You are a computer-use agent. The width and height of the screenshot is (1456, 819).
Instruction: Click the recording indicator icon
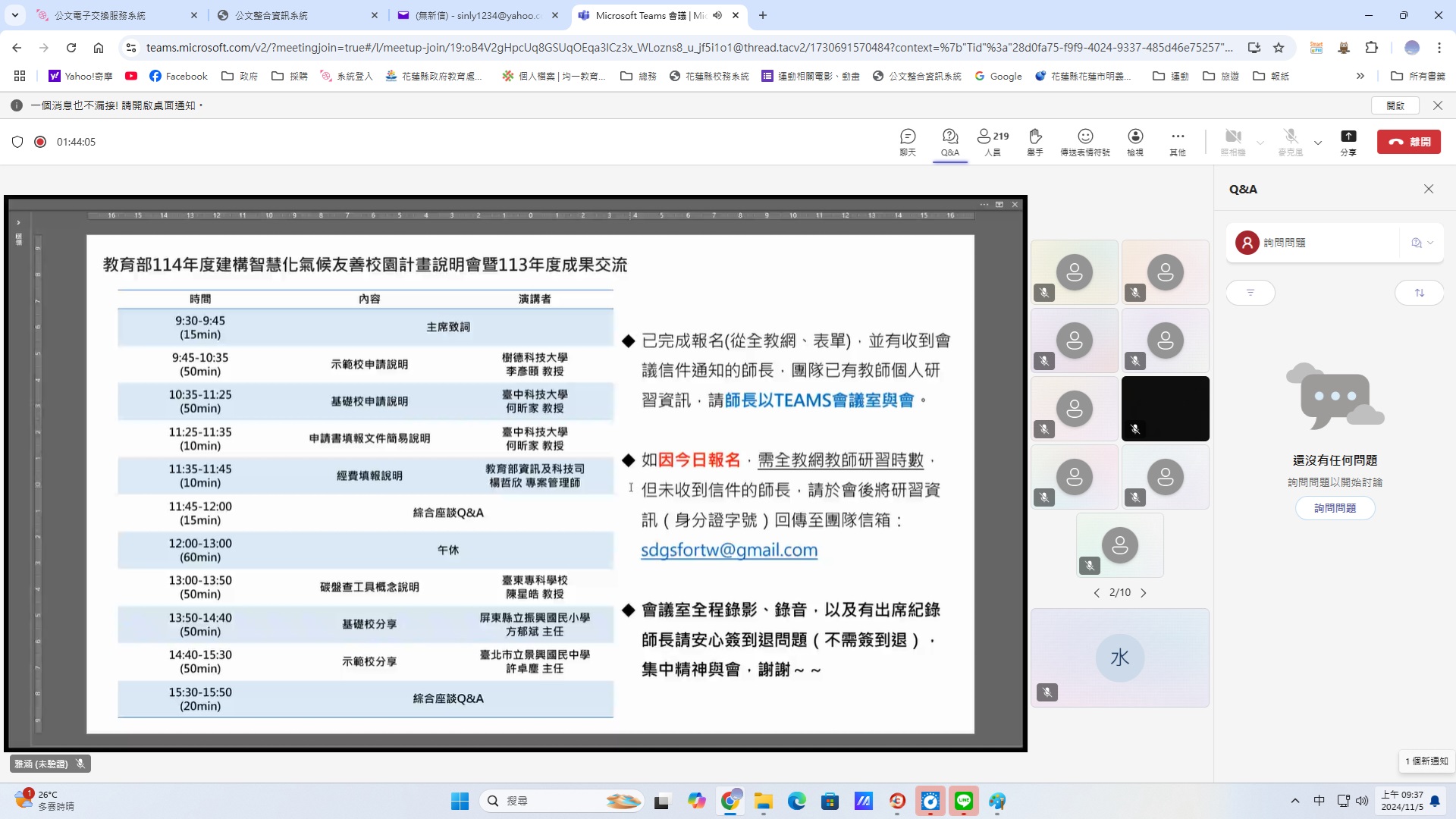(x=40, y=142)
